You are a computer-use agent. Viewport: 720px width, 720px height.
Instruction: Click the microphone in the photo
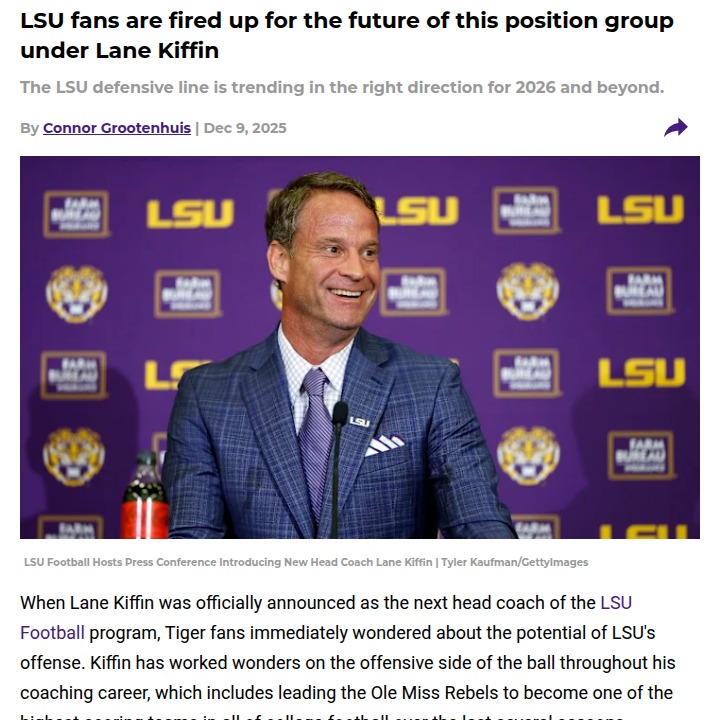[x=339, y=413]
